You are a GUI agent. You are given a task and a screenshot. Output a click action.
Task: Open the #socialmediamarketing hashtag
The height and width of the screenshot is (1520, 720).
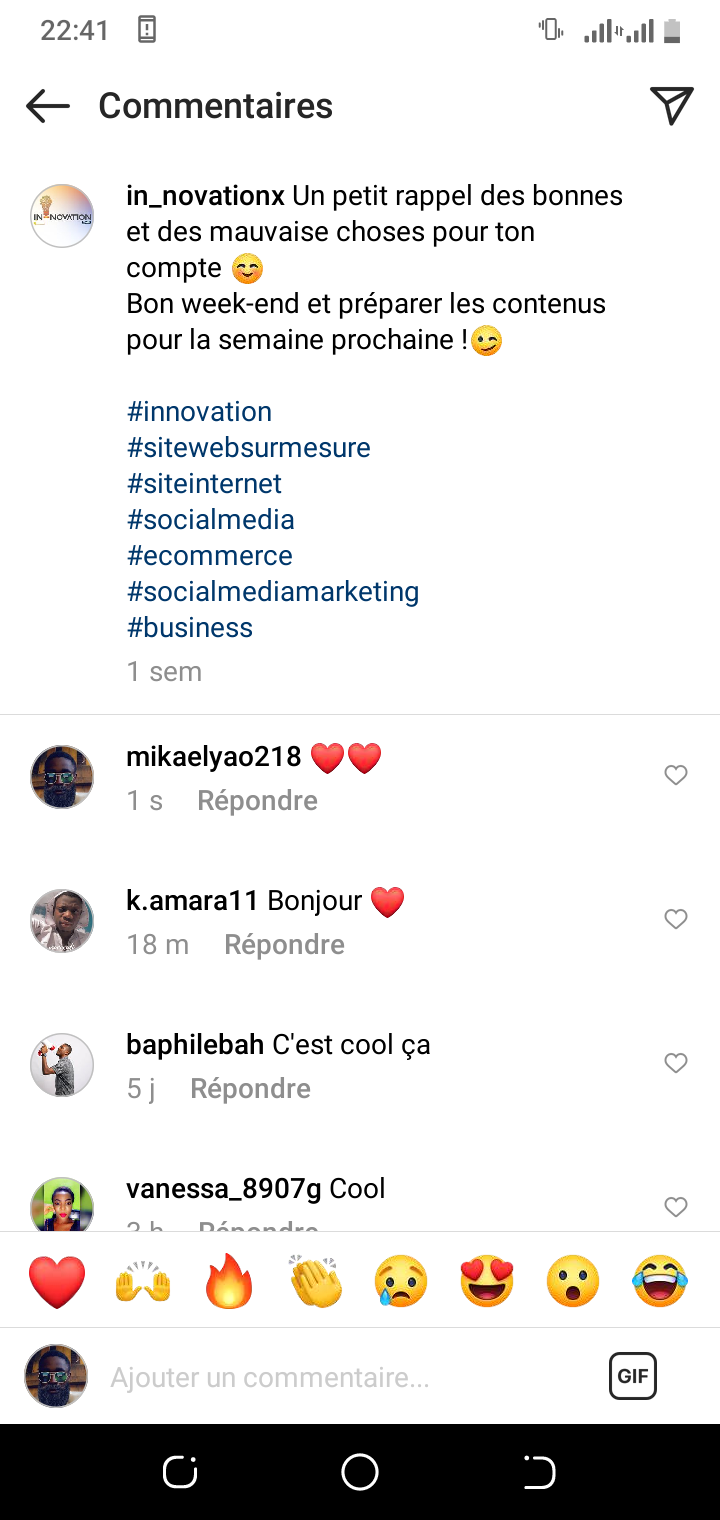coord(273,592)
